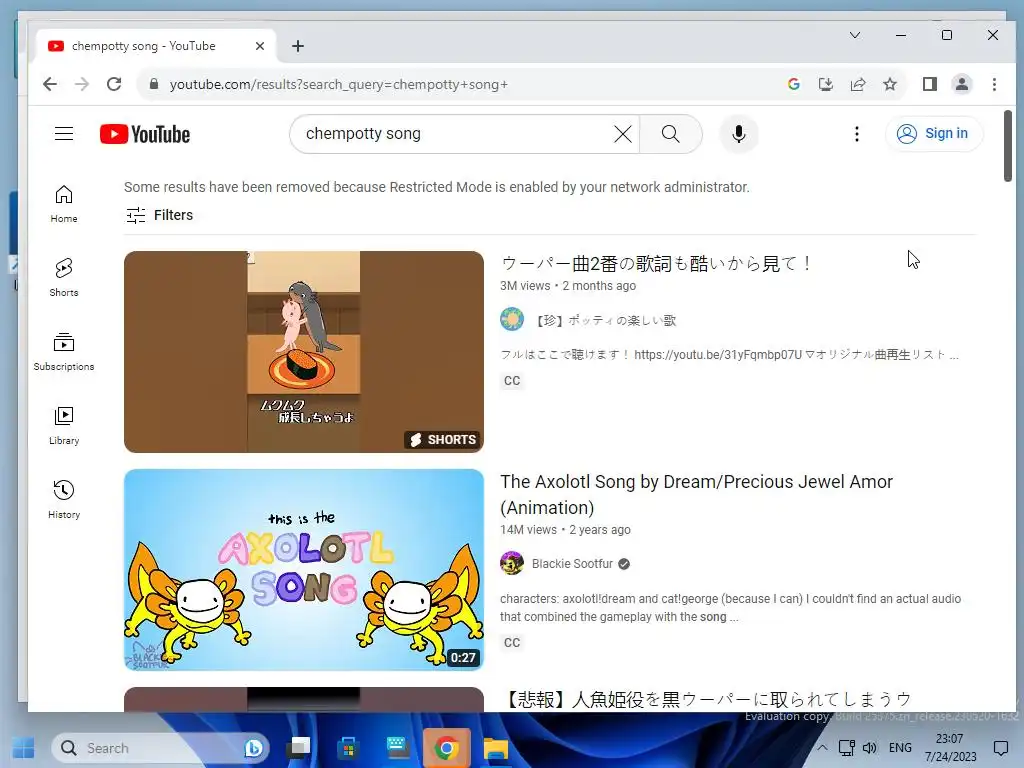The height and width of the screenshot is (768, 1024).
Task: Click the install app icon in address bar
Action: (826, 84)
